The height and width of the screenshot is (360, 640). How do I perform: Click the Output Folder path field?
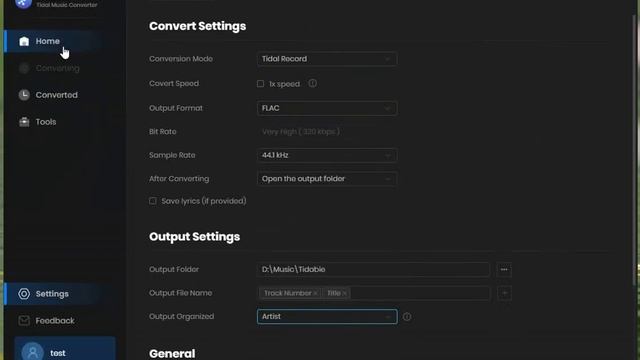pos(373,269)
